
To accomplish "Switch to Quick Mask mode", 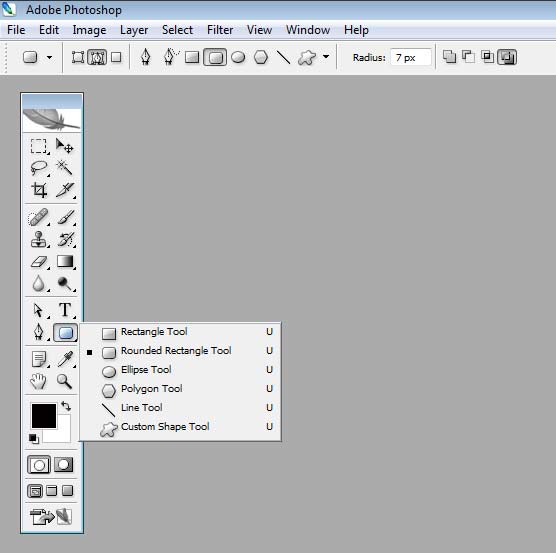I will tap(64, 464).
